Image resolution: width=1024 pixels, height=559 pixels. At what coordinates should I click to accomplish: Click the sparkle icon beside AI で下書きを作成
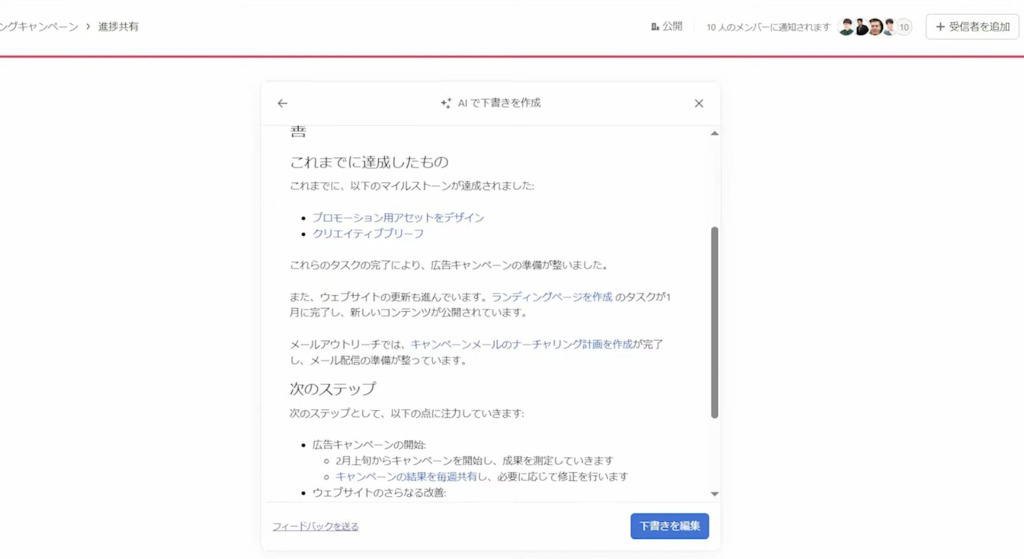pos(446,103)
